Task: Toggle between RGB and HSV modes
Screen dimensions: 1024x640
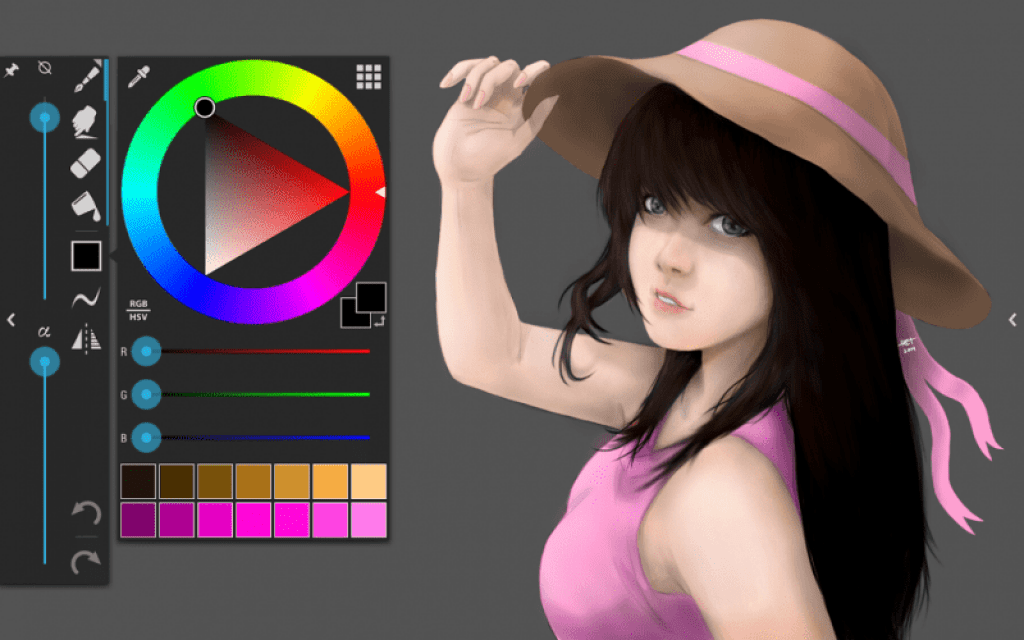Action: pos(137,308)
